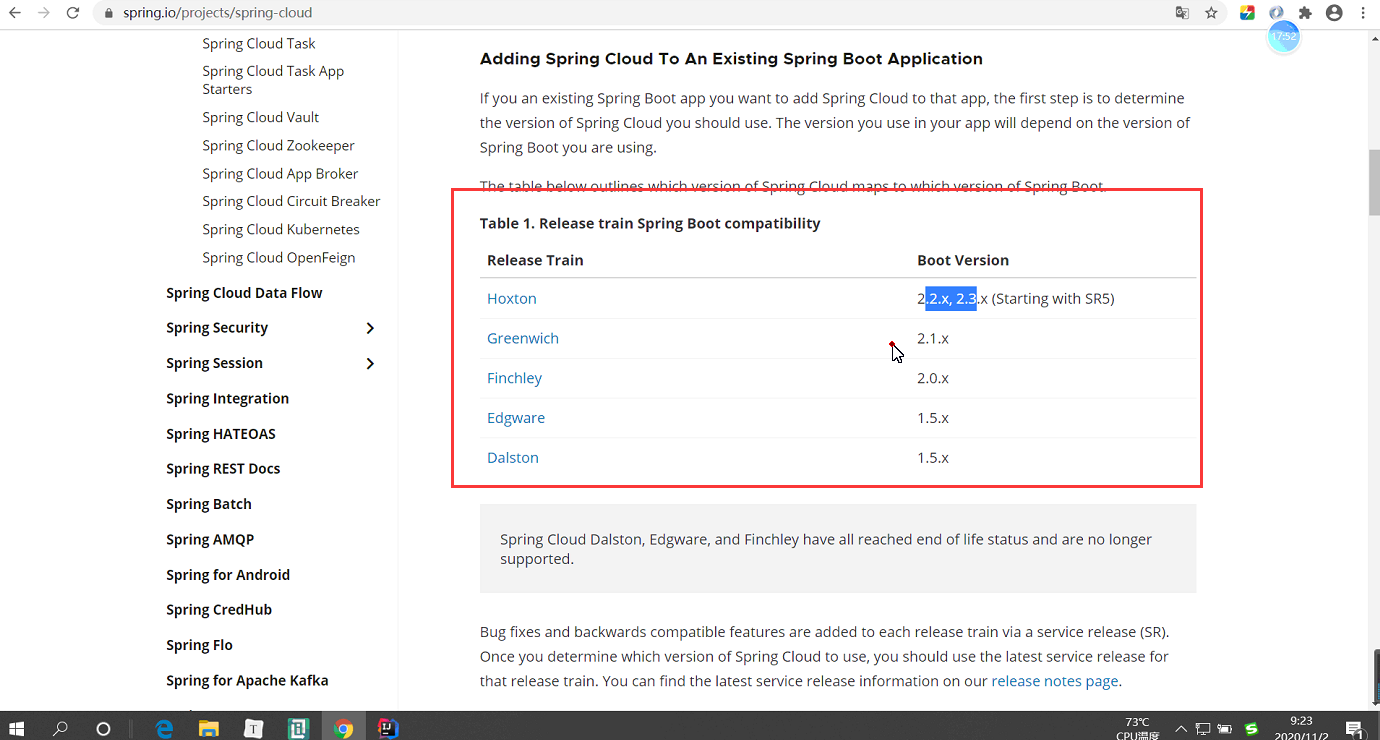Screen dimensions: 1380x740
Task: Select Spring for Android project
Action: [228, 575]
